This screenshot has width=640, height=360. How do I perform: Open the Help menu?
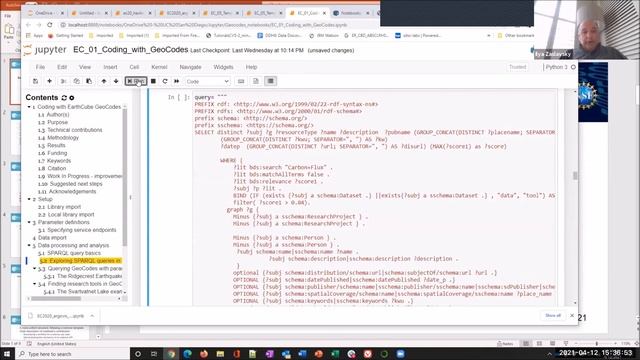tap(251, 67)
